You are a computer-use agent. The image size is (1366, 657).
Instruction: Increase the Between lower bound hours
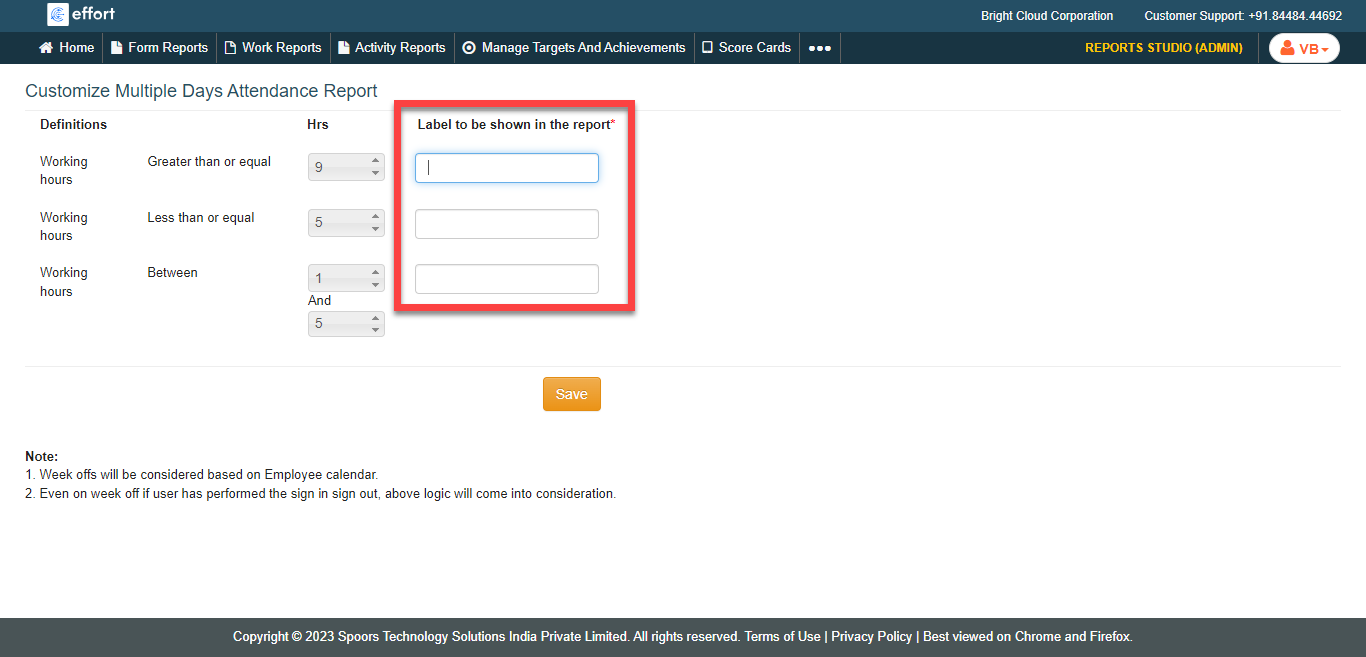click(376, 272)
